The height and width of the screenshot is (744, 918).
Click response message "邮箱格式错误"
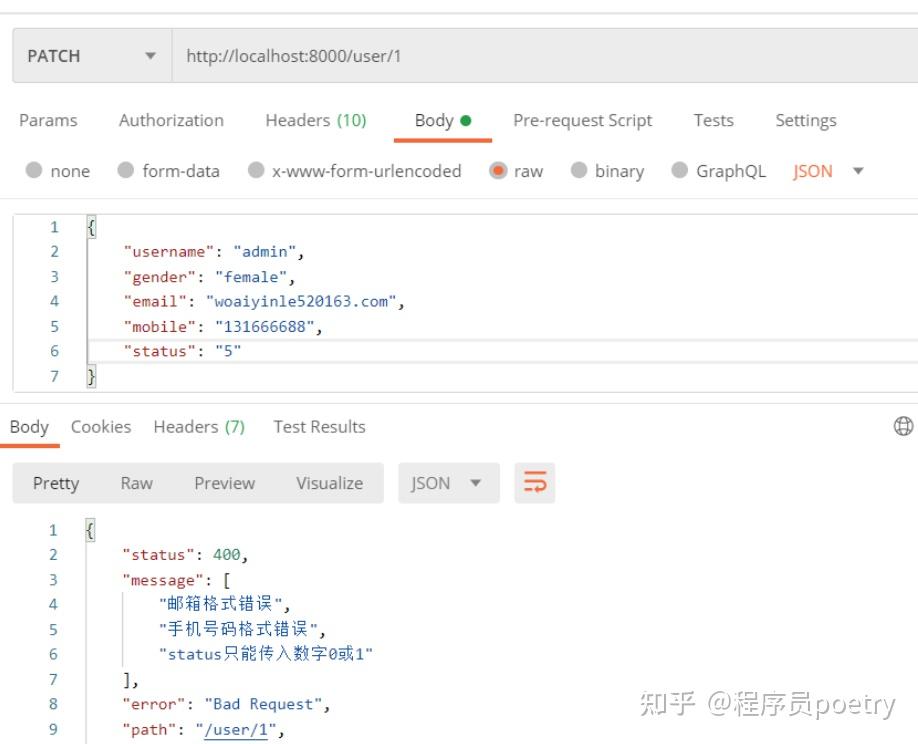(224, 604)
